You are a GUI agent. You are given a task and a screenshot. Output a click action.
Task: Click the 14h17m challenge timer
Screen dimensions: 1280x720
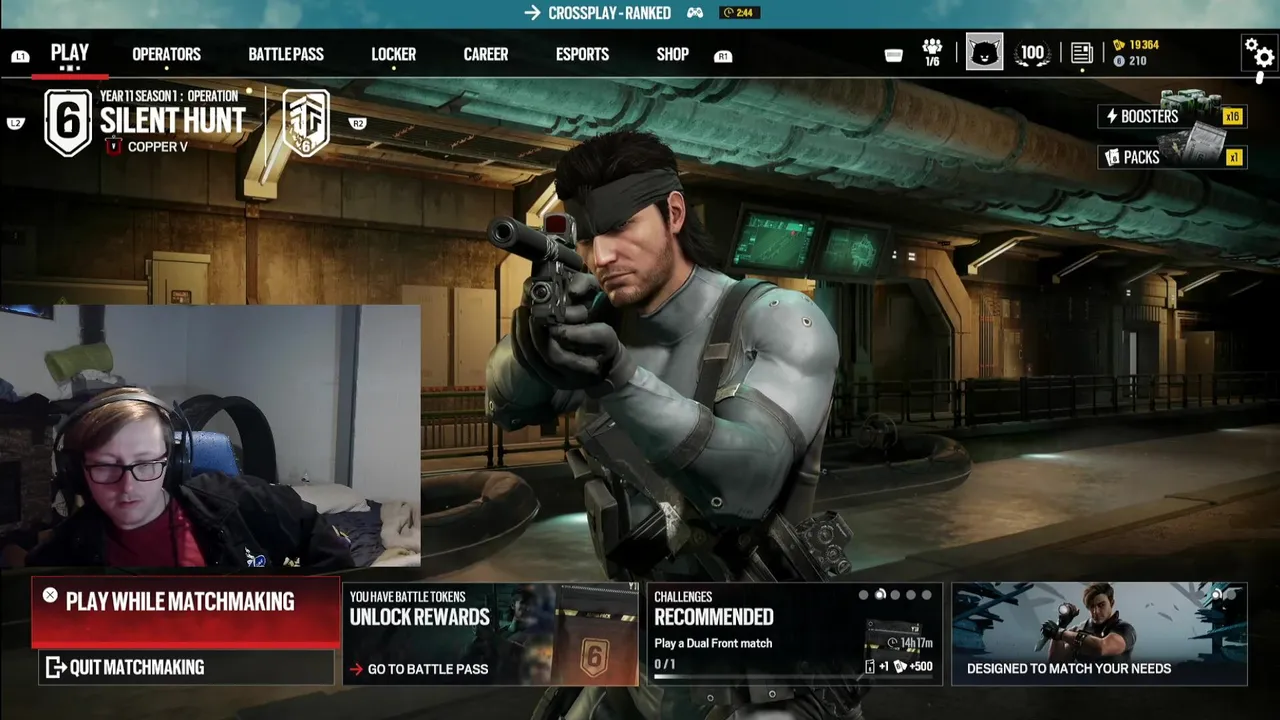(x=908, y=643)
